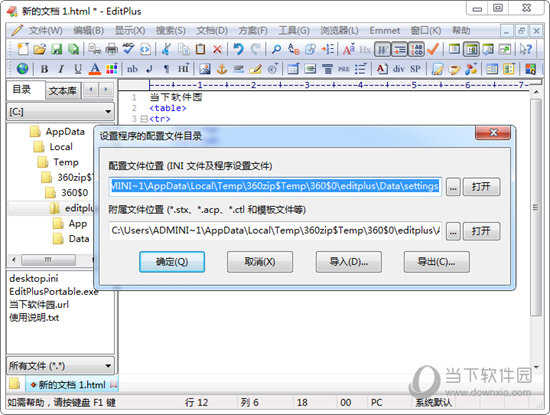Open the 文件 menu

click(x=45, y=31)
